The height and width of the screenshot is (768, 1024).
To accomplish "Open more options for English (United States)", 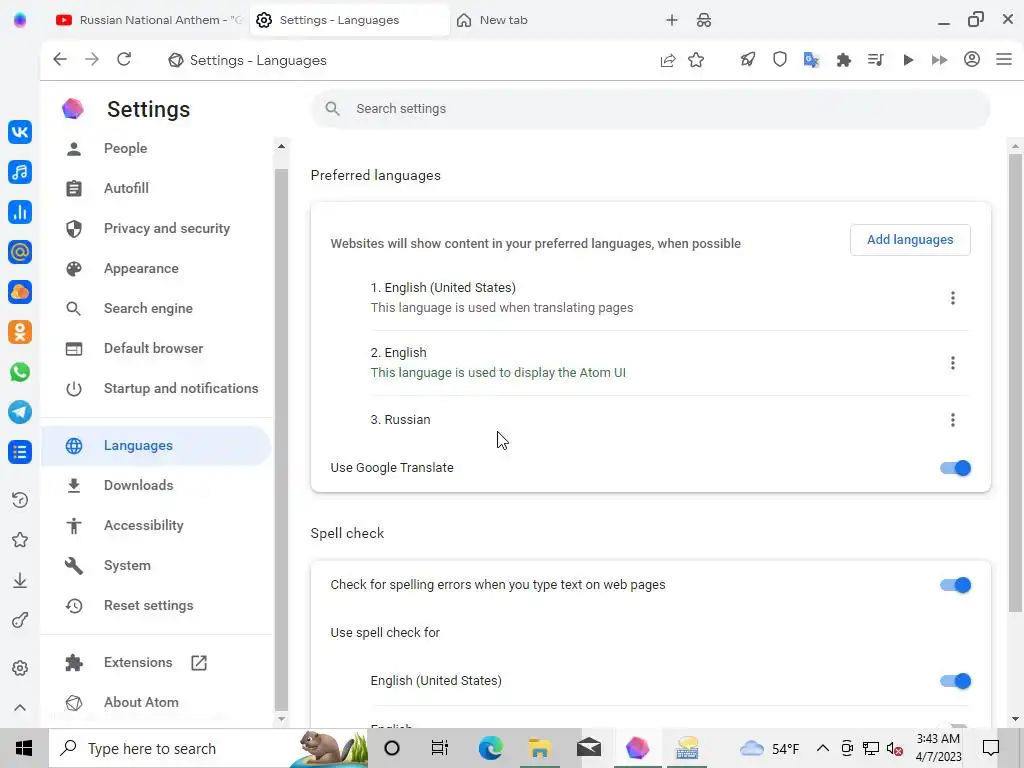I will (953, 298).
